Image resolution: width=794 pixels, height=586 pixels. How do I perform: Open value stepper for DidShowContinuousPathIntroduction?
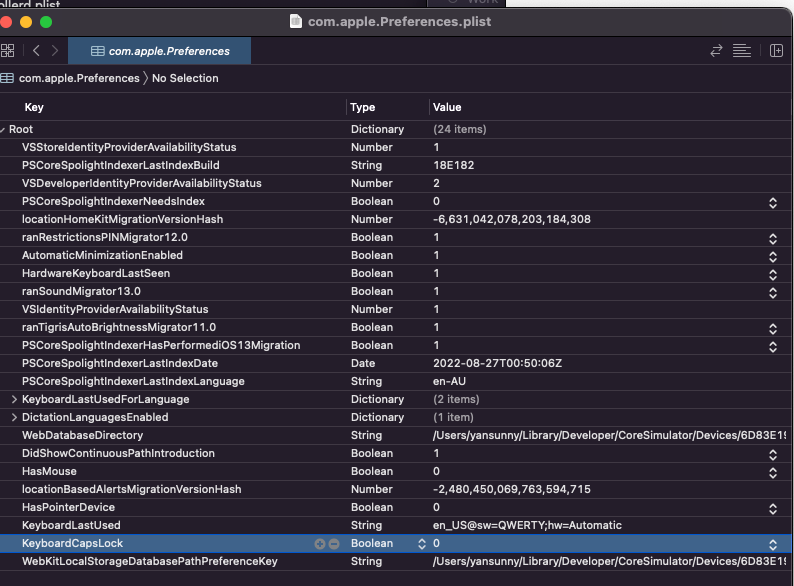click(x=773, y=455)
